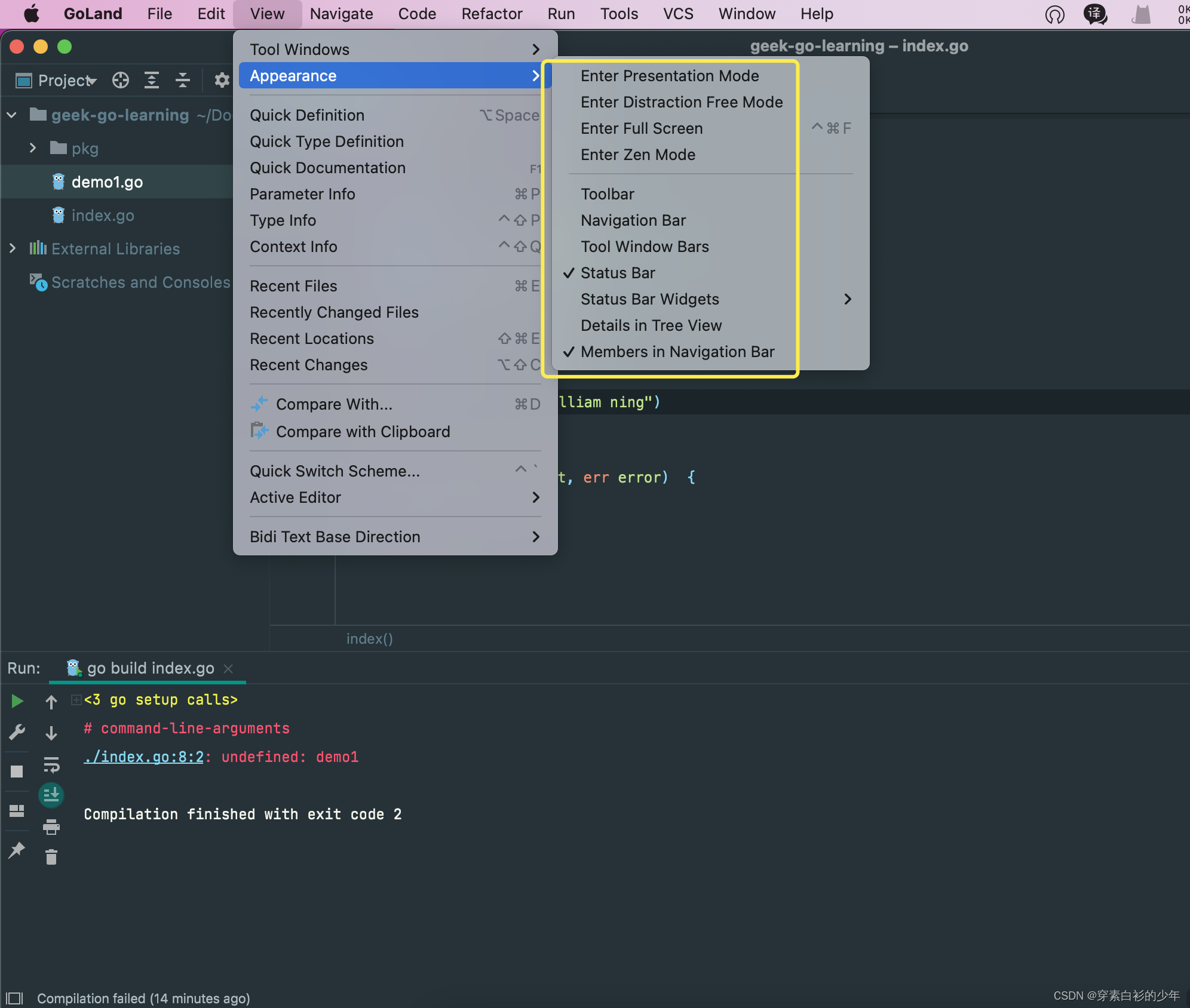
Task: Select Enter Presentation Mode
Action: pos(669,76)
